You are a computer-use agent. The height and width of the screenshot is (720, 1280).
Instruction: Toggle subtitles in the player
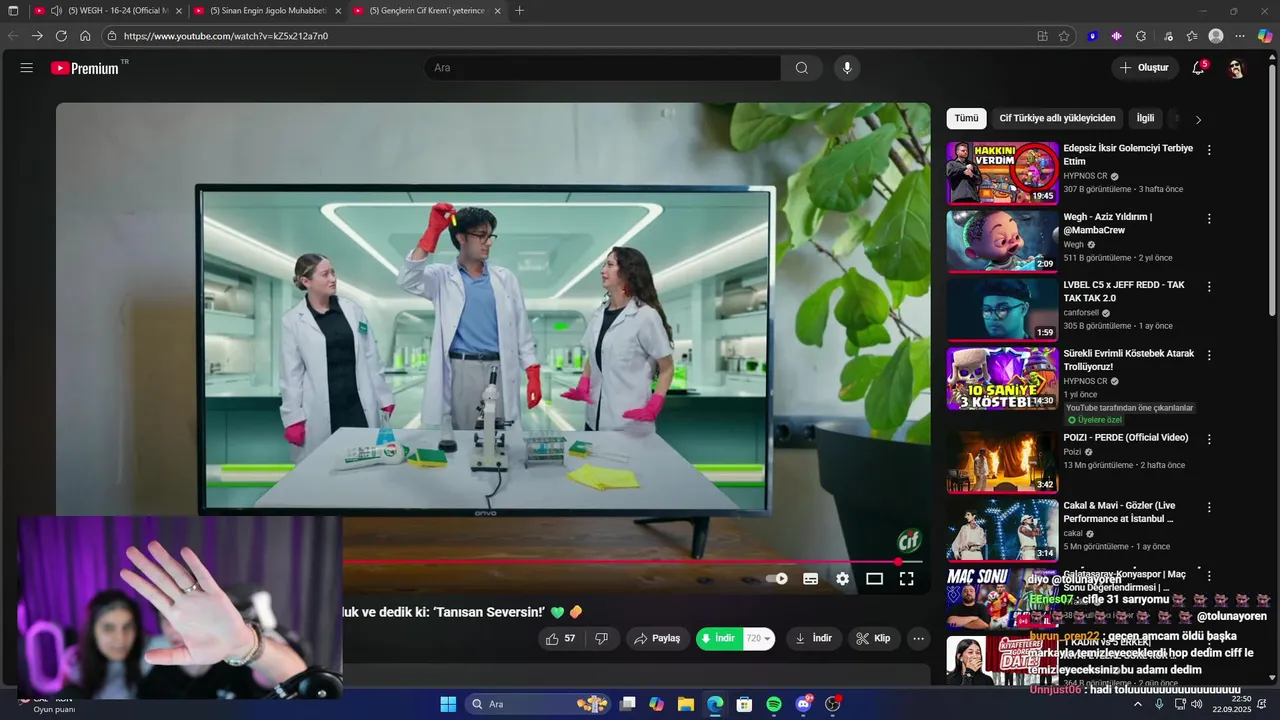coord(811,578)
